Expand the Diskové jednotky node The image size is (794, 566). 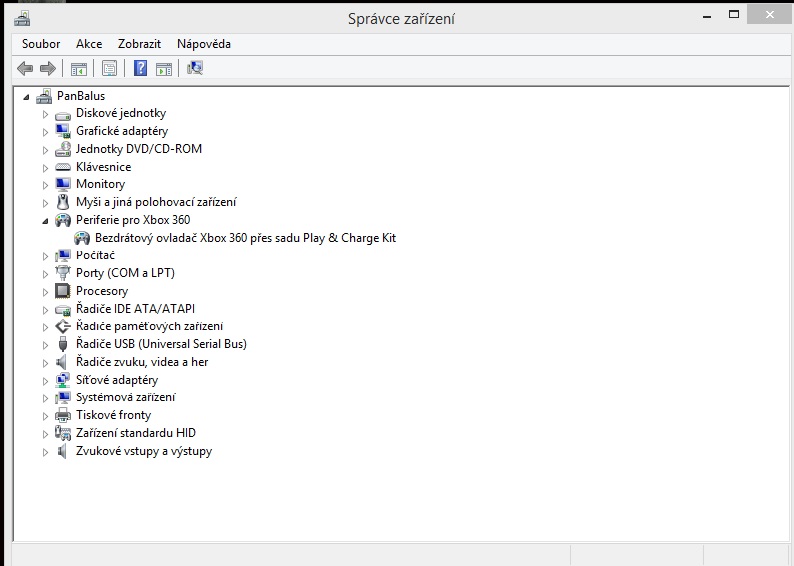pos(45,114)
